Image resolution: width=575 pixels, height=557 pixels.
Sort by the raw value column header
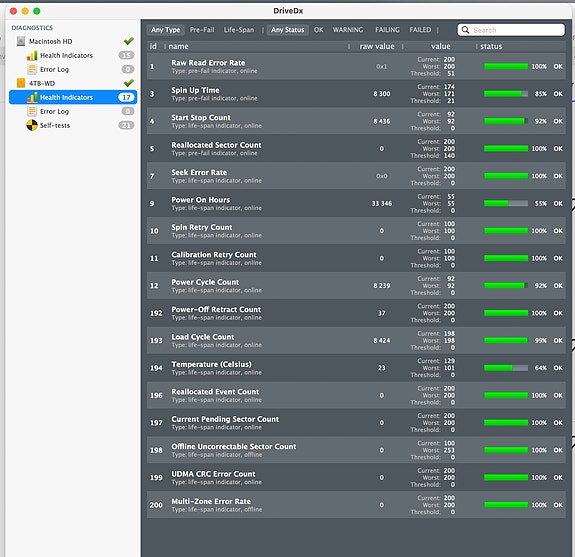(377, 46)
